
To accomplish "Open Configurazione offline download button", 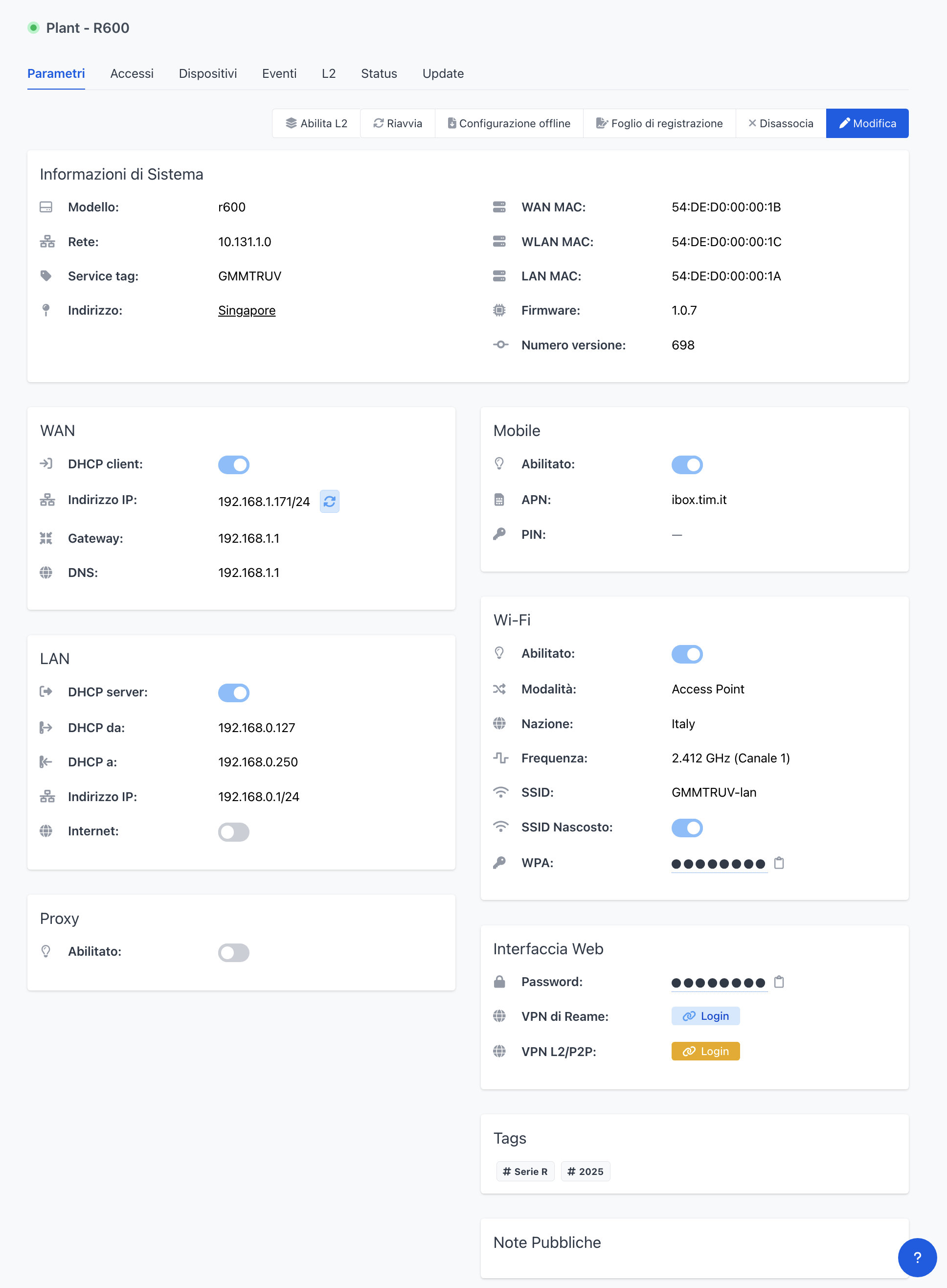I will click(x=508, y=123).
